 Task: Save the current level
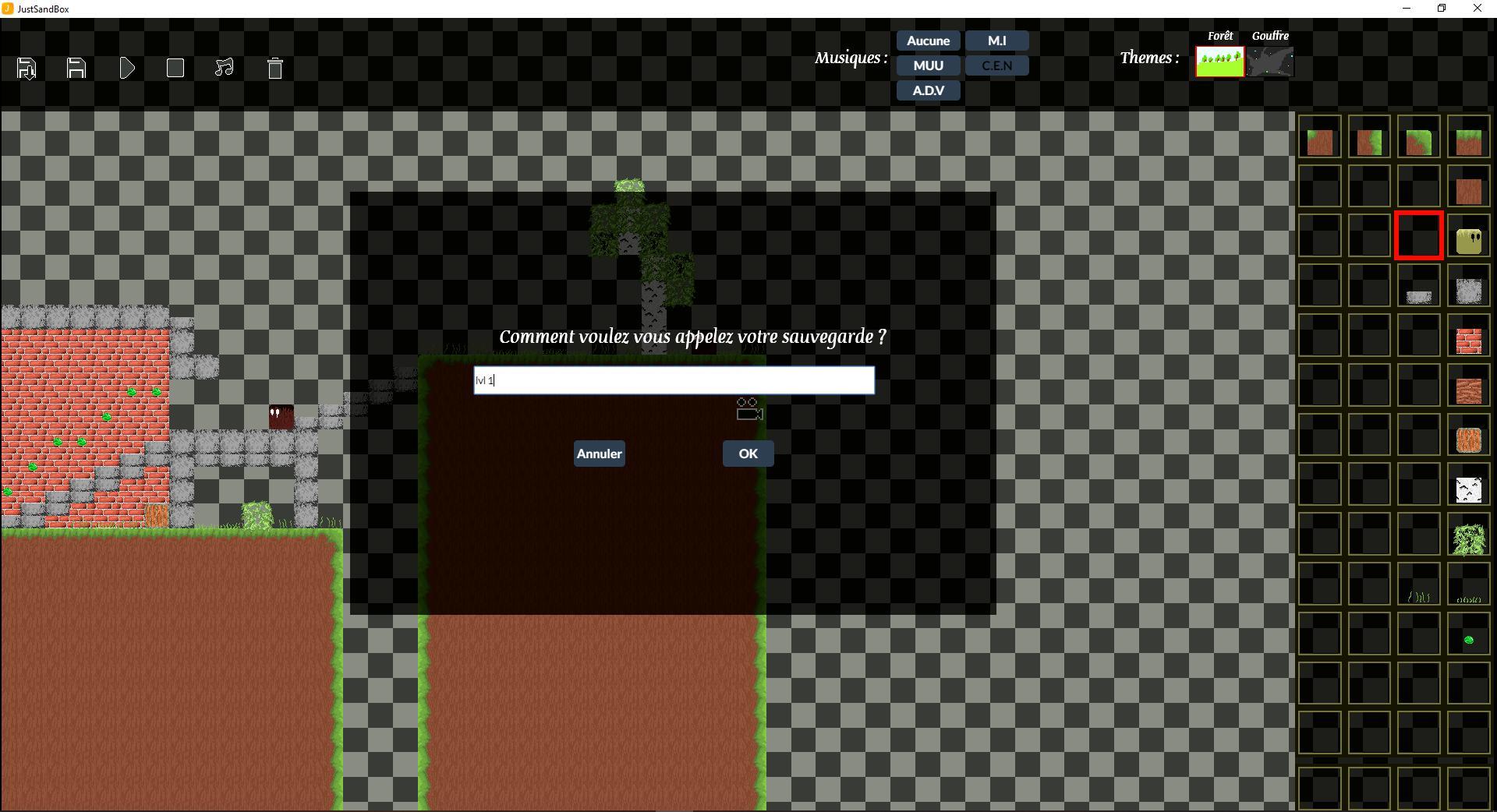click(x=76, y=69)
